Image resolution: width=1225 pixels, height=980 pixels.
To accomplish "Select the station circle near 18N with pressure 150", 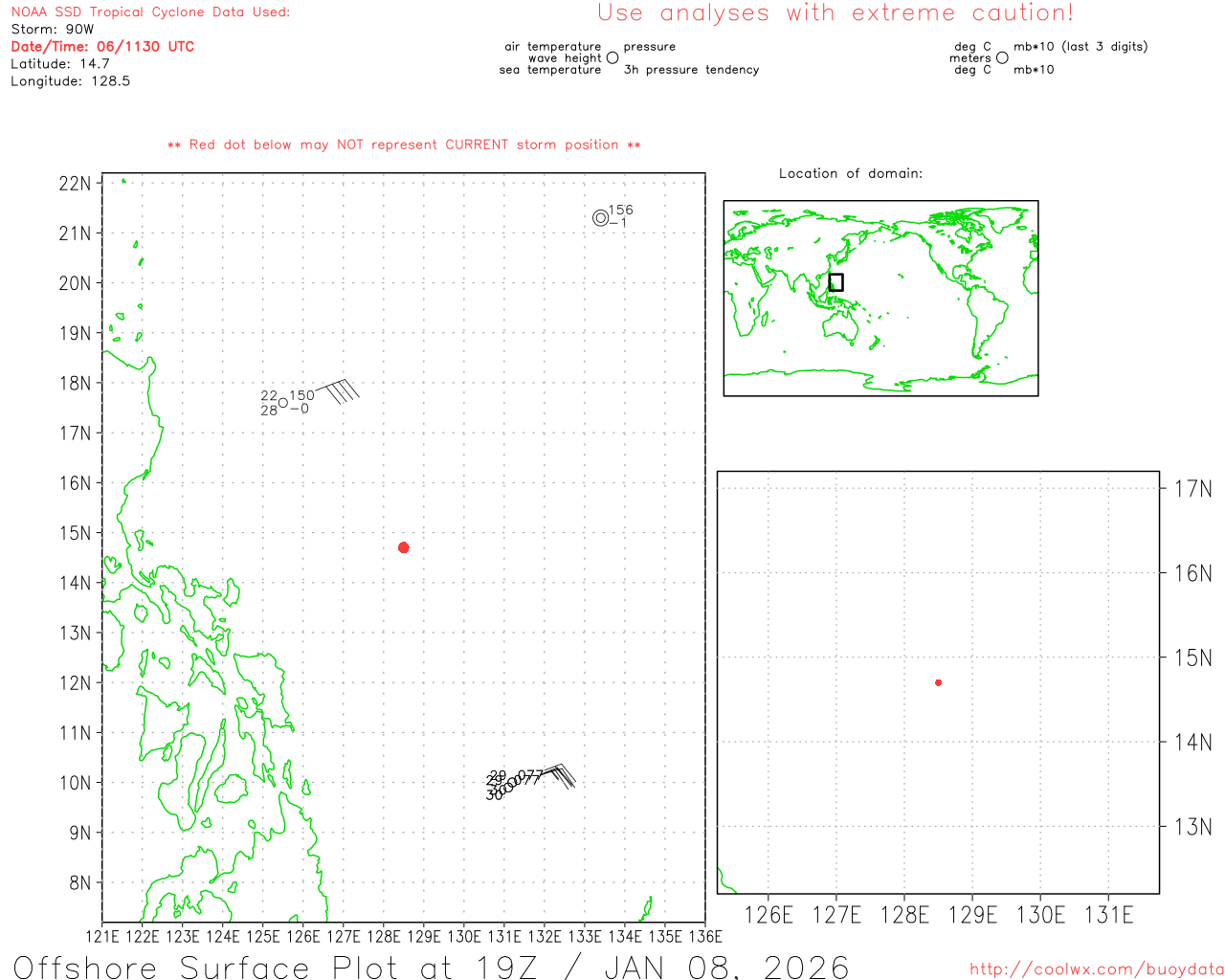I will [283, 403].
